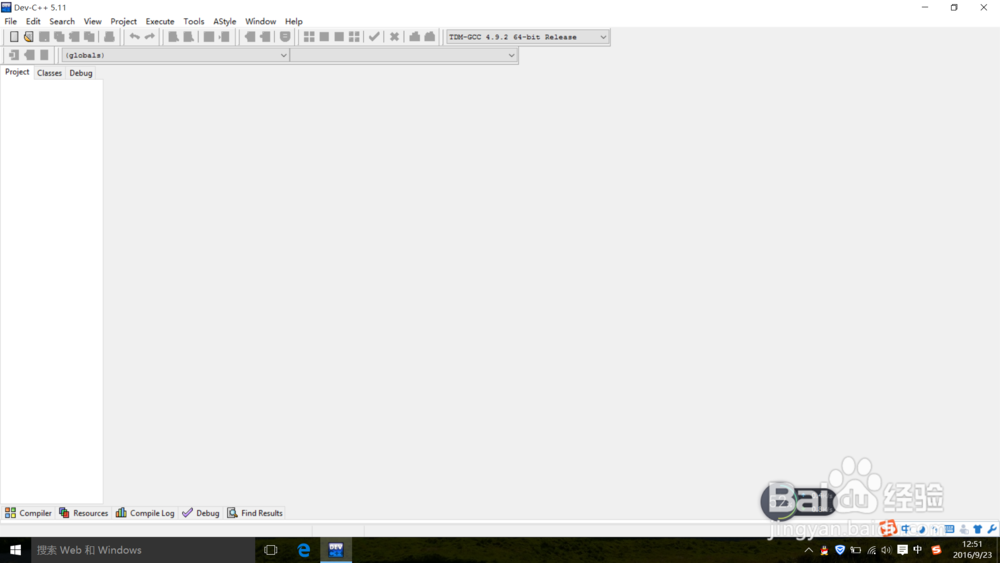
Task: Switch to the Debug sidebar tab
Action: click(81, 73)
